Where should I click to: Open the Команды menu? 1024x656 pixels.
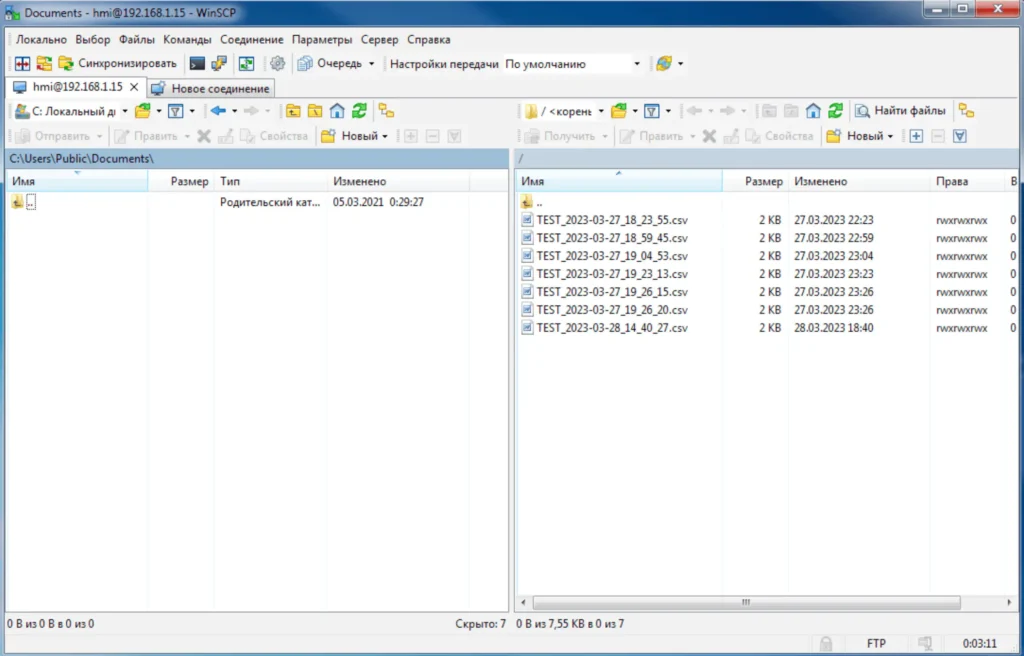187,39
